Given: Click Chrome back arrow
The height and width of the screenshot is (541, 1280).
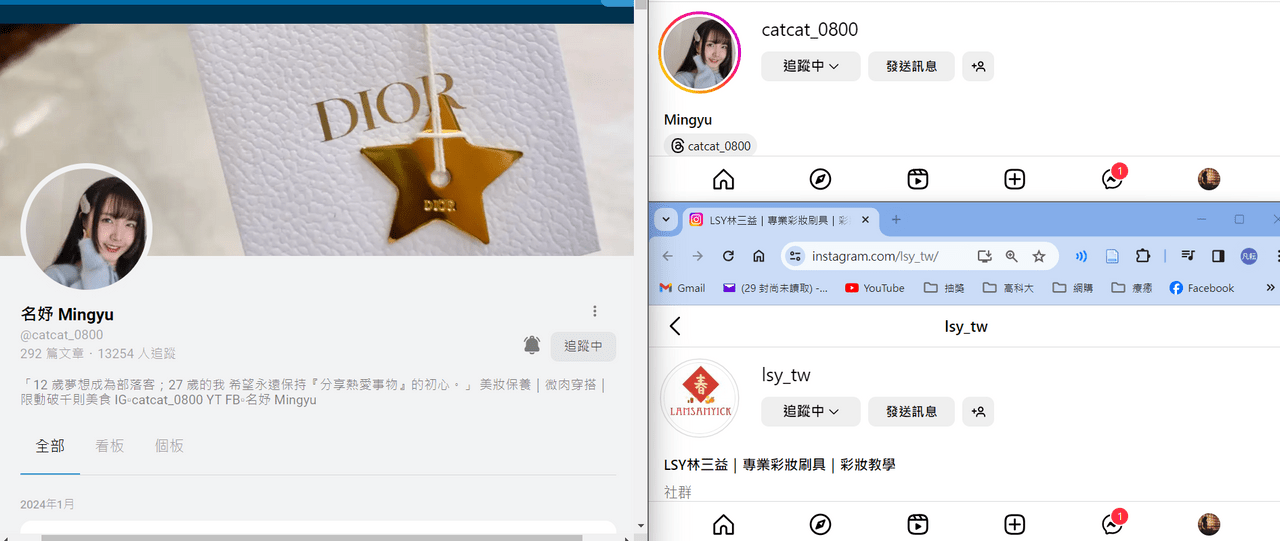Looking at the screenshot, I should pos(668,256).
